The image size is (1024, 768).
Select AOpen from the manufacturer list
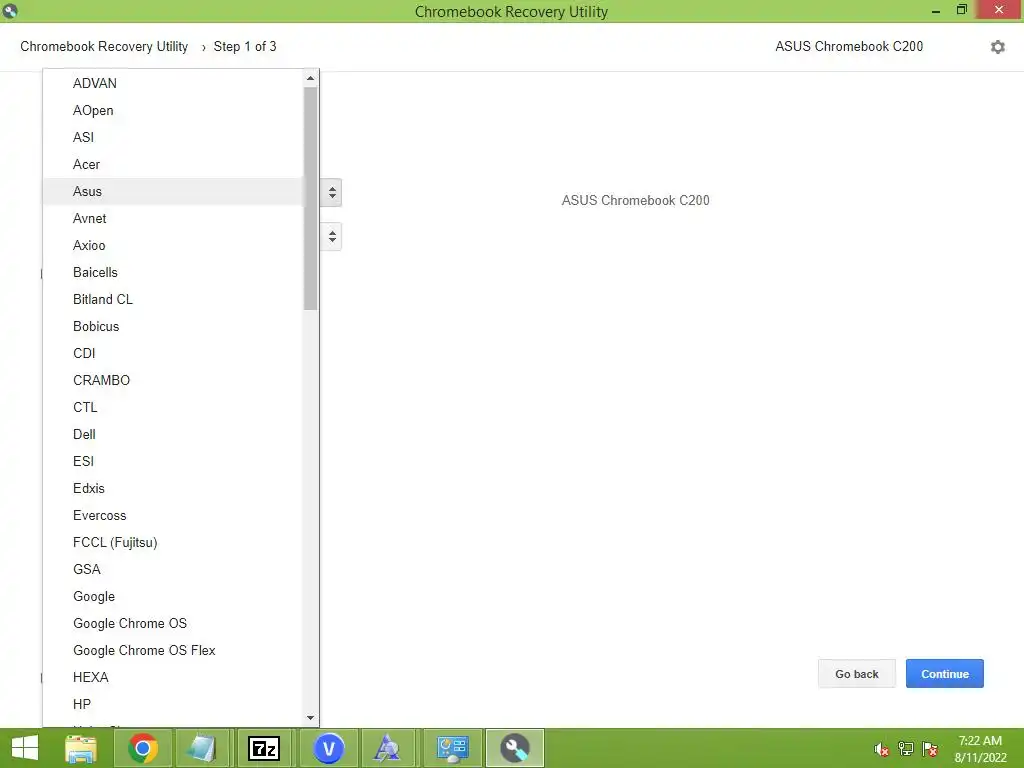(173, 110)
